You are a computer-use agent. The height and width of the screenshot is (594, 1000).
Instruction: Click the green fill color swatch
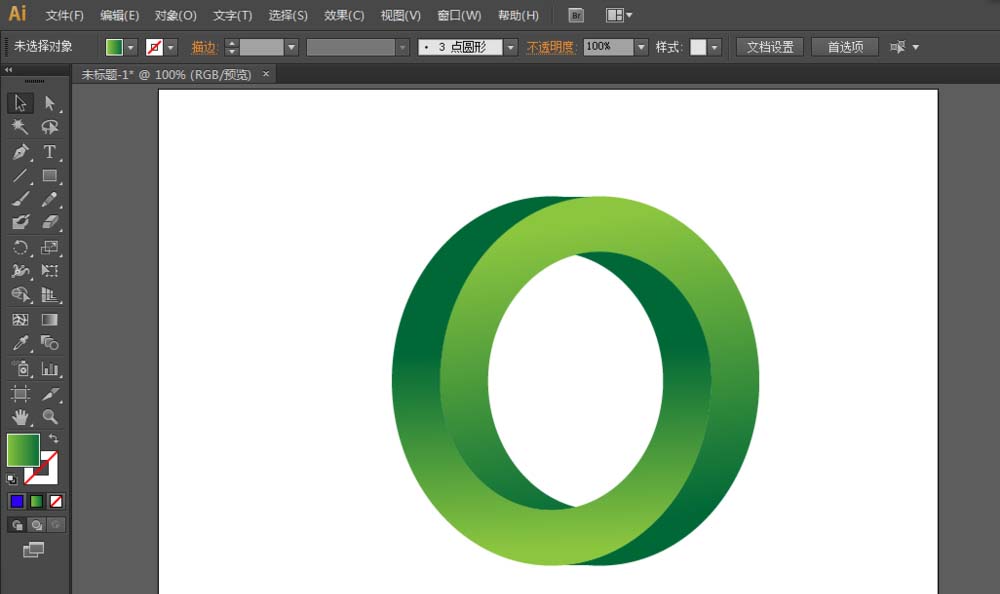click(x=112, y=46)
